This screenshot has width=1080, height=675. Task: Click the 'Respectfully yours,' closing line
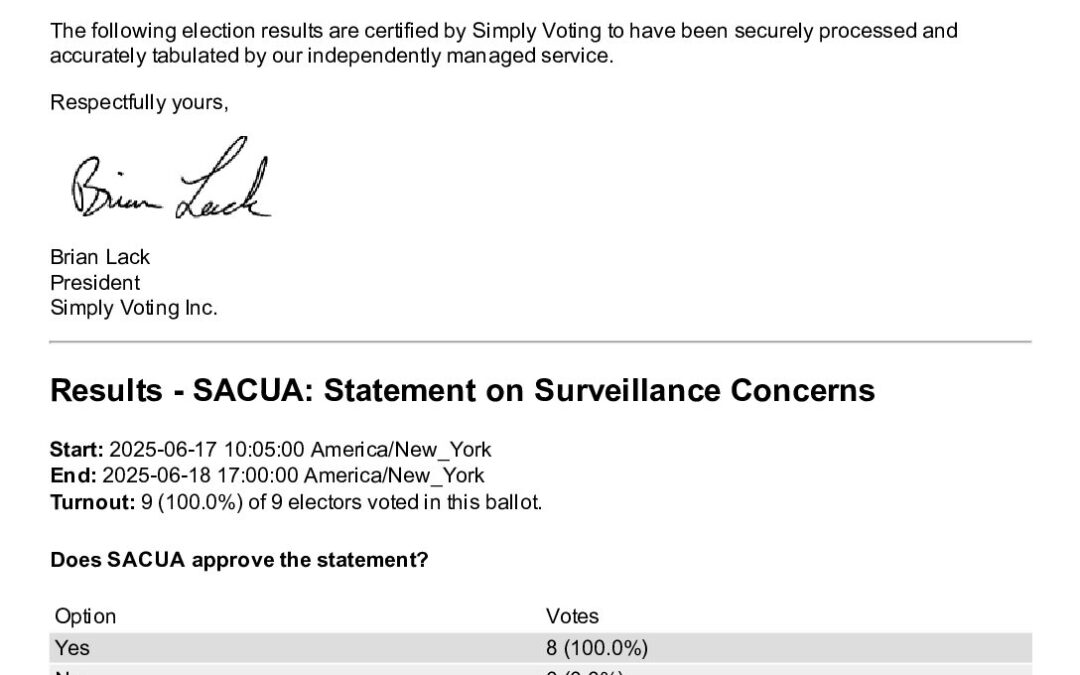139,102
